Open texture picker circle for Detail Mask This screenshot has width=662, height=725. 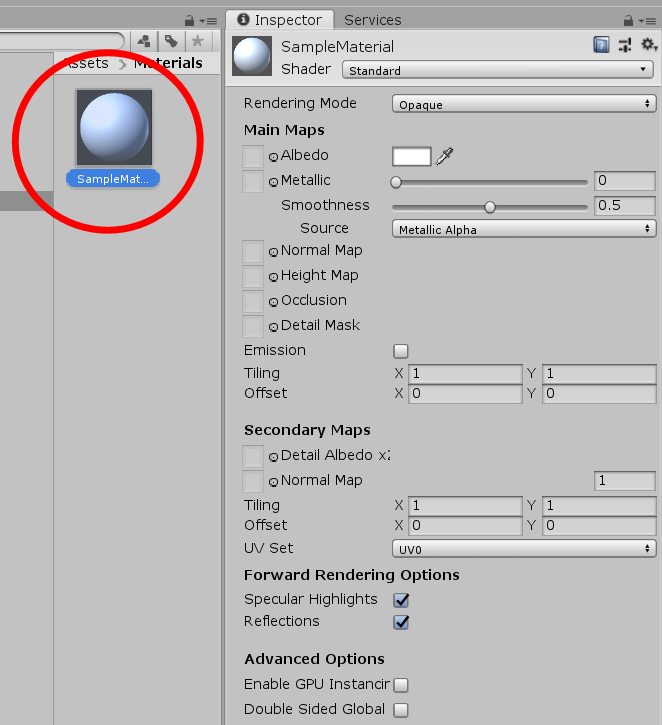coord(273,327)
